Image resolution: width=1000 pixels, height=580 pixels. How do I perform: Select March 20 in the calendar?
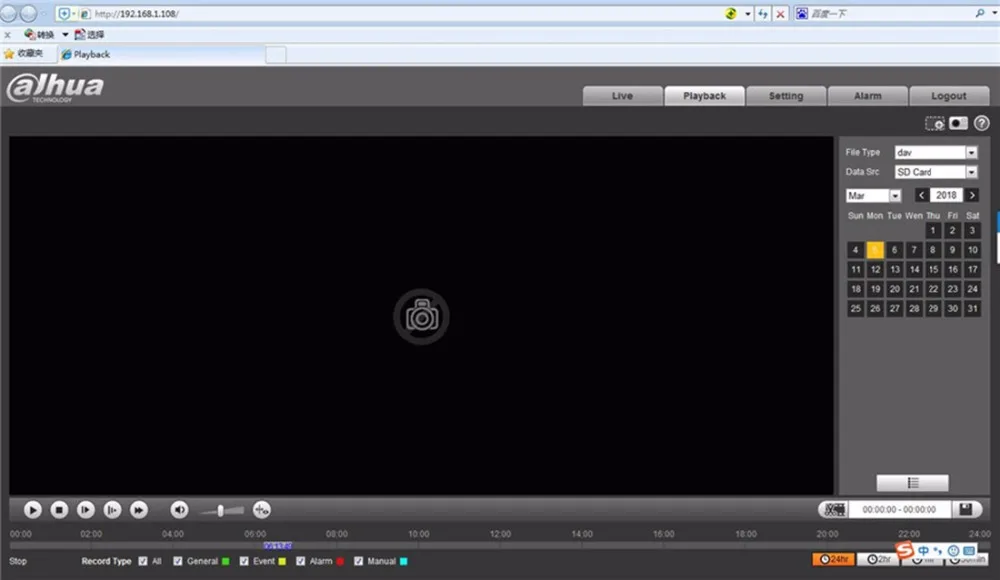[895, 289]
